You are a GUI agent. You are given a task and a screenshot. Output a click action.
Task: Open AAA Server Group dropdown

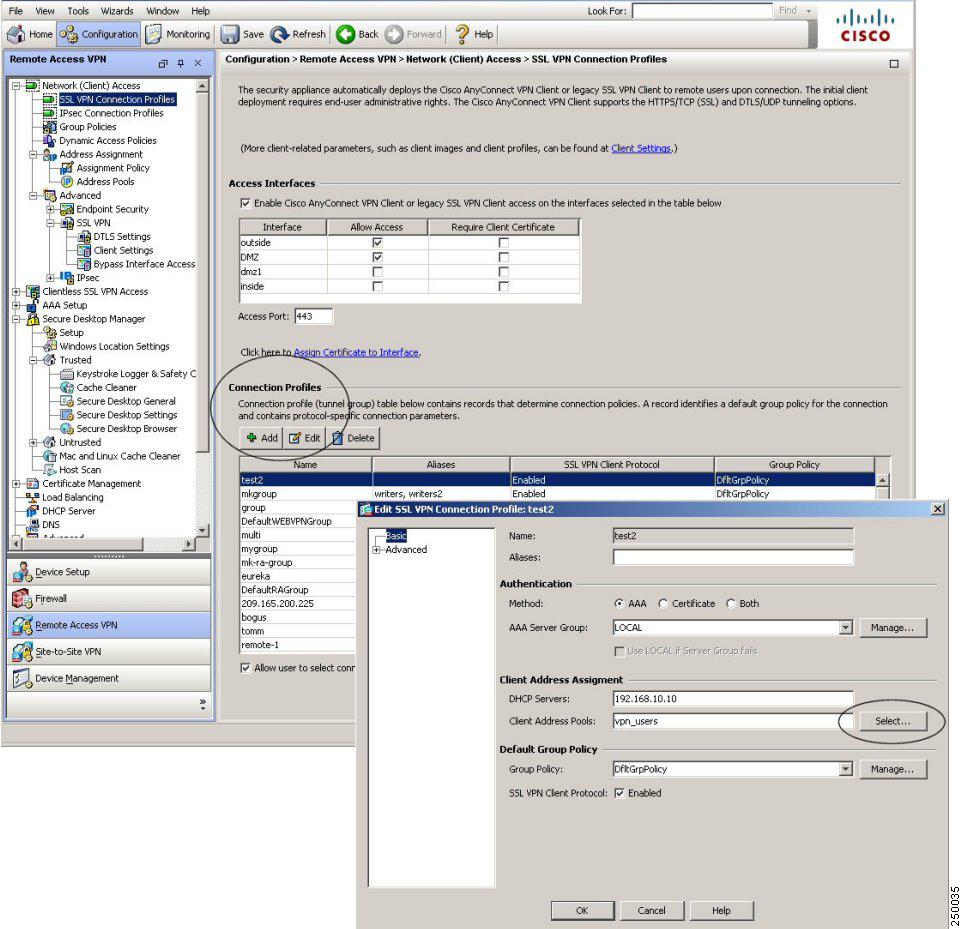tap(846, 628)
